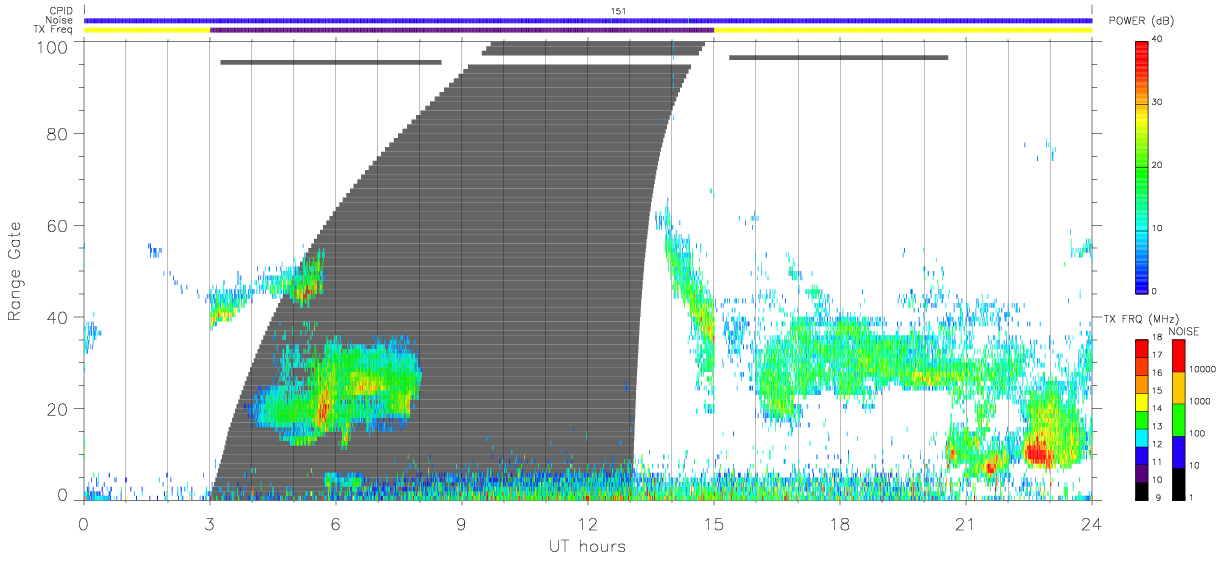Click the "100" label on the NOISE scale
Image resolution: width=1228 pixels, height=567 pixels.
[1198, 433]
